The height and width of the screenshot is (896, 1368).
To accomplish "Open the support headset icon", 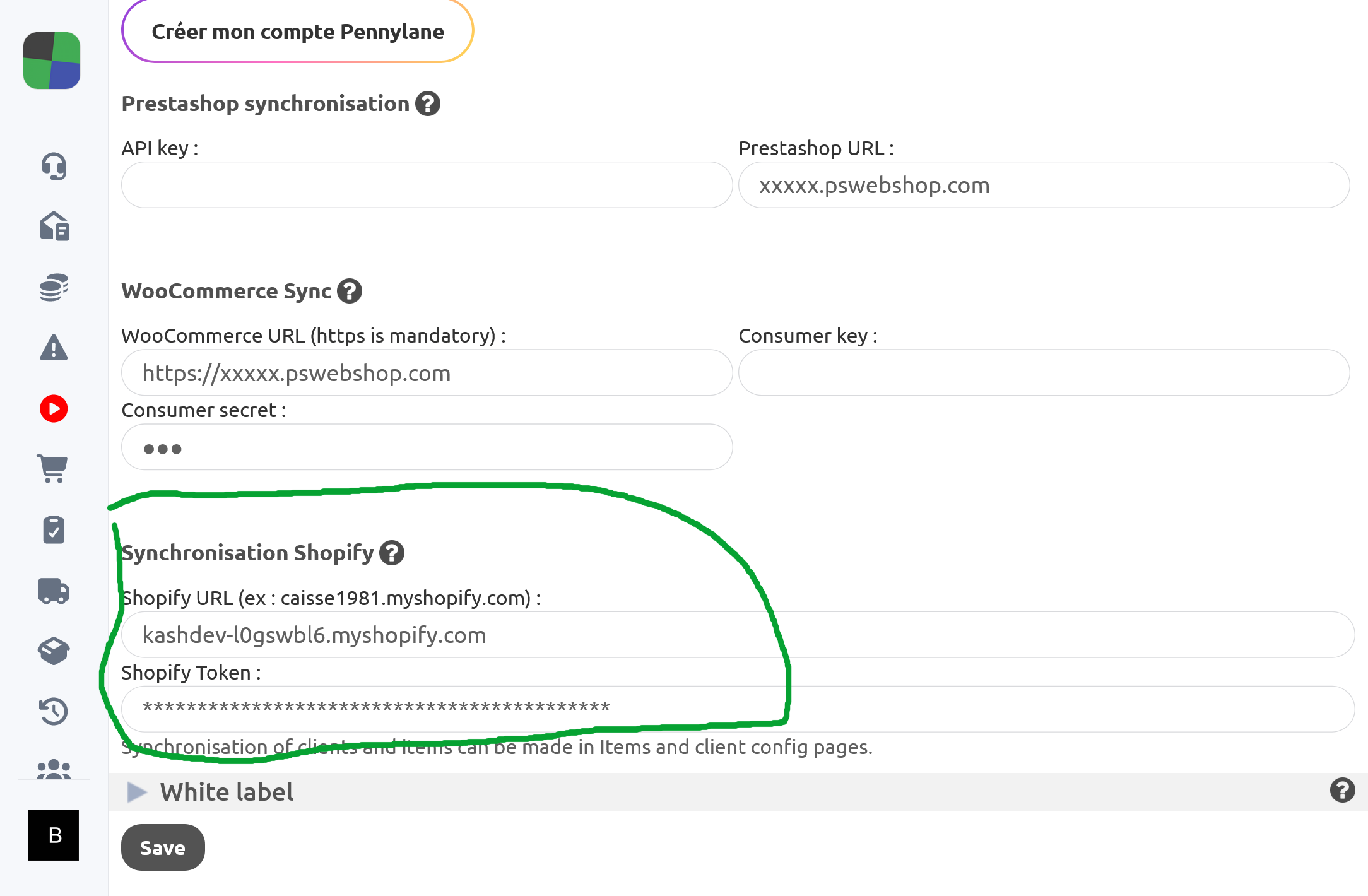I will (54, 167).
